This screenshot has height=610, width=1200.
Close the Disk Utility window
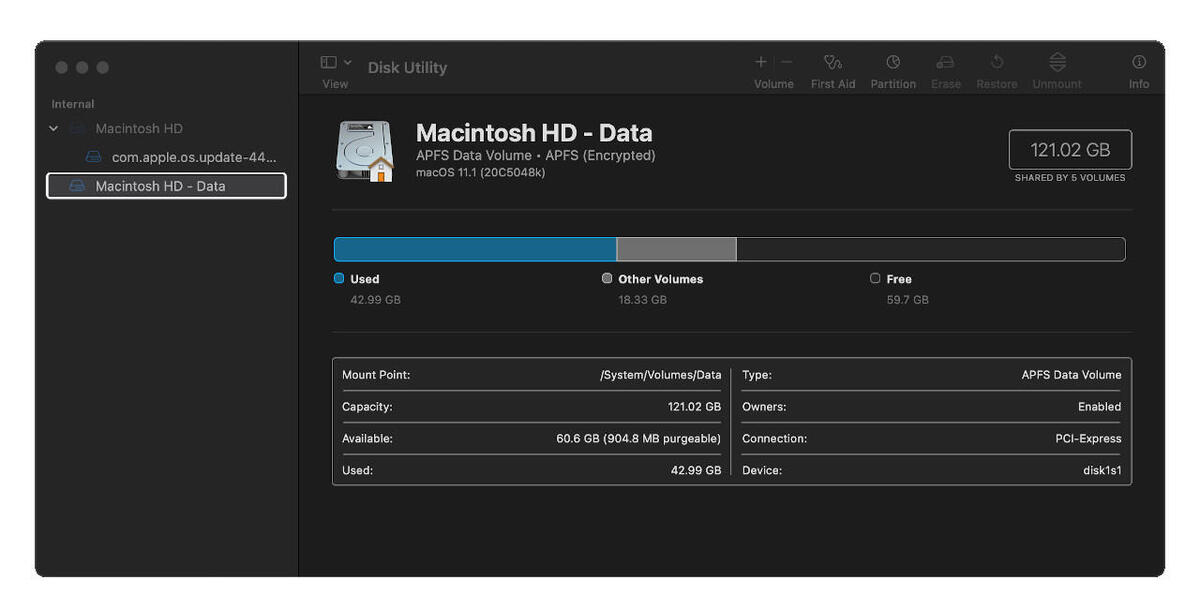62,67
